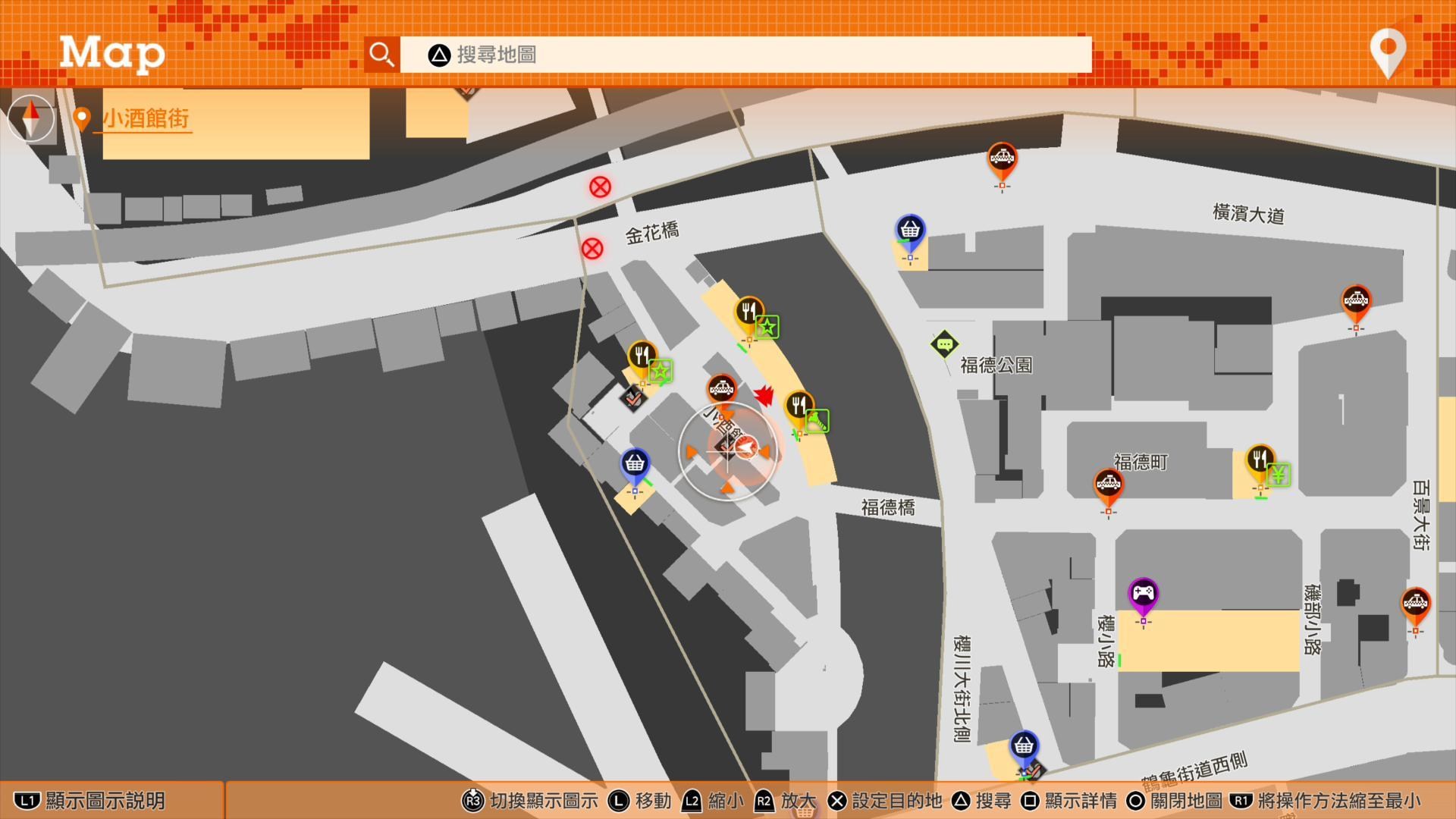
Task: Click the taxi pin east of 橫濱大道
Action: [x=1356, y=303]
